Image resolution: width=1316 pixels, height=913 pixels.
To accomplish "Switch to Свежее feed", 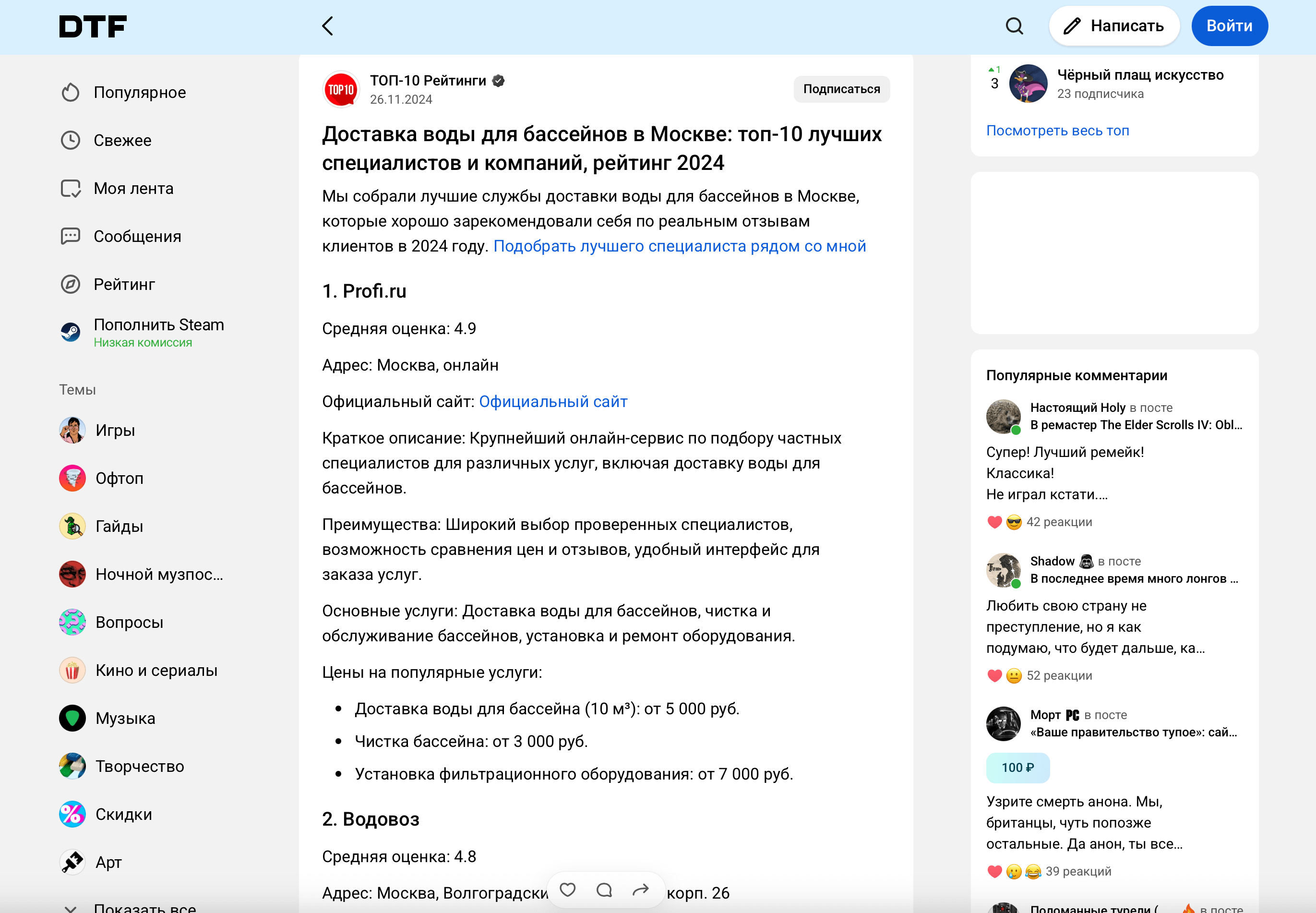I will click(122, 140).
